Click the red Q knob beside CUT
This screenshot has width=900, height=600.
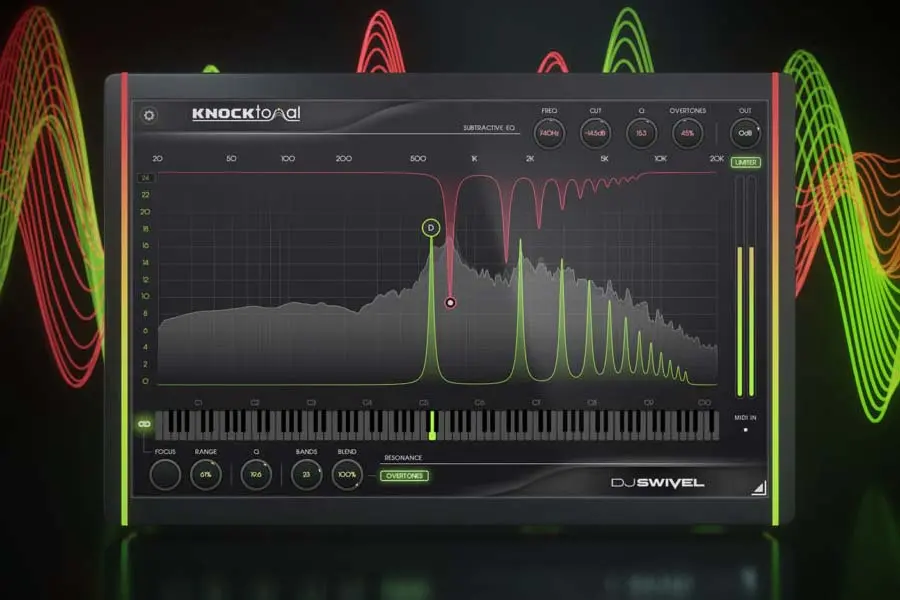[641, 133]
